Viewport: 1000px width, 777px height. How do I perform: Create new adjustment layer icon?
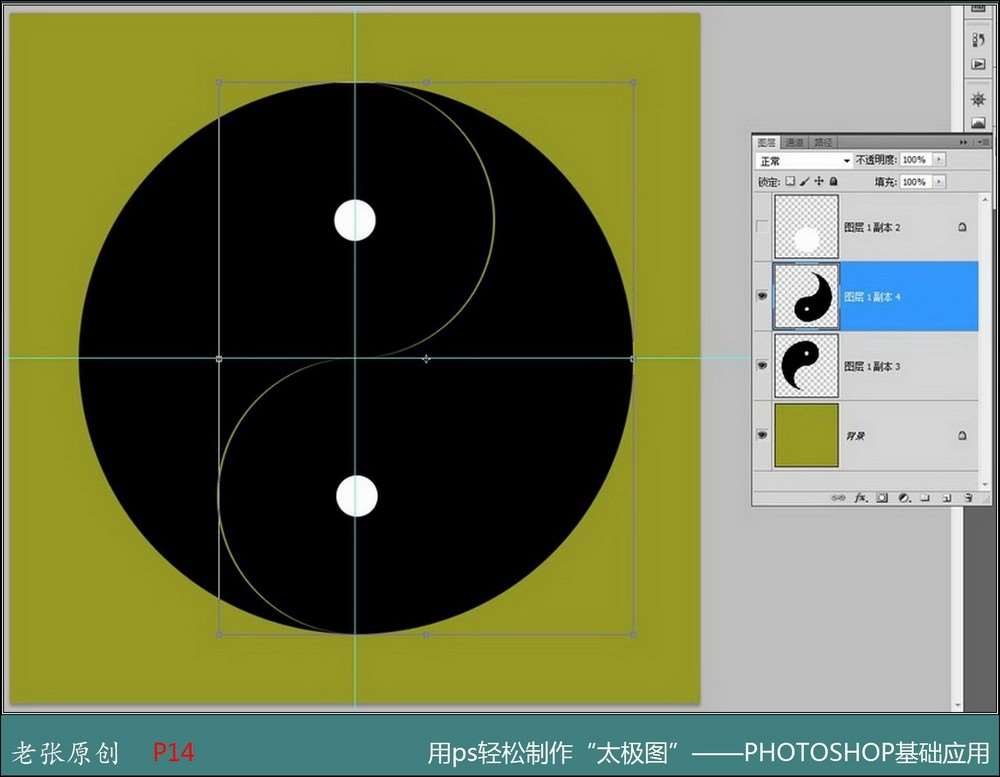click(x=904, y=497)
